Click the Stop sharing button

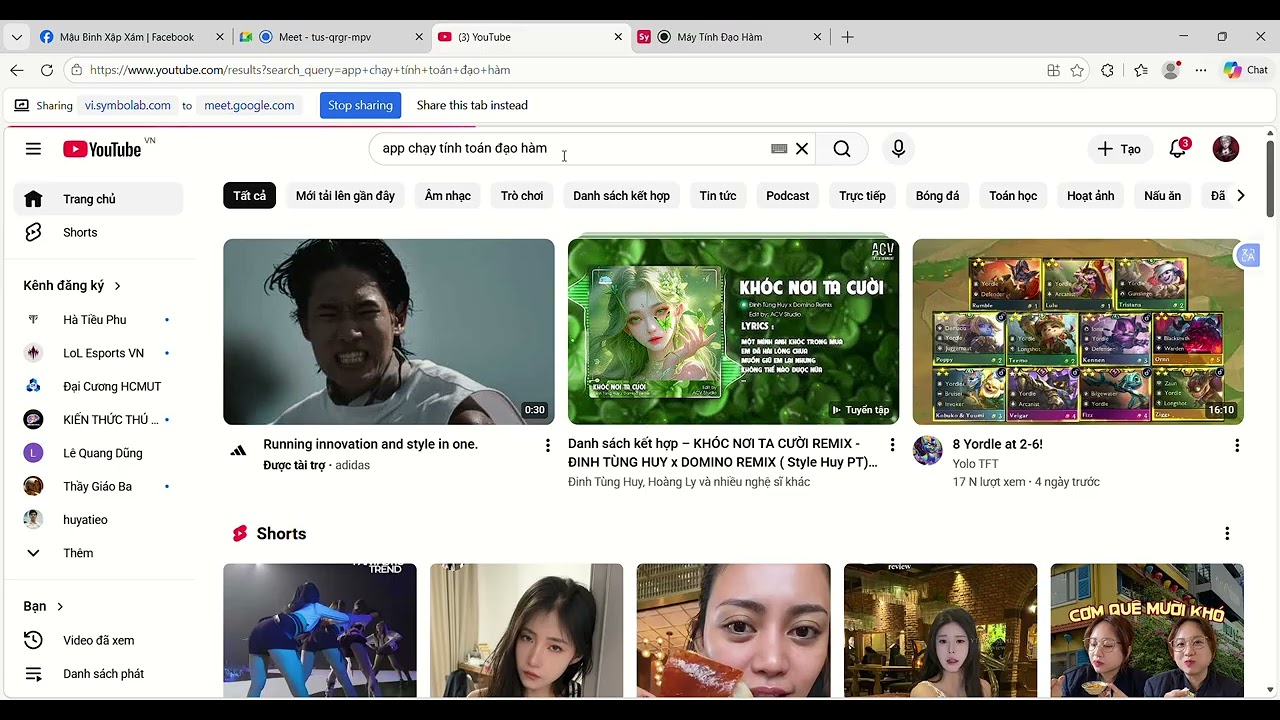tap(360, 105)
